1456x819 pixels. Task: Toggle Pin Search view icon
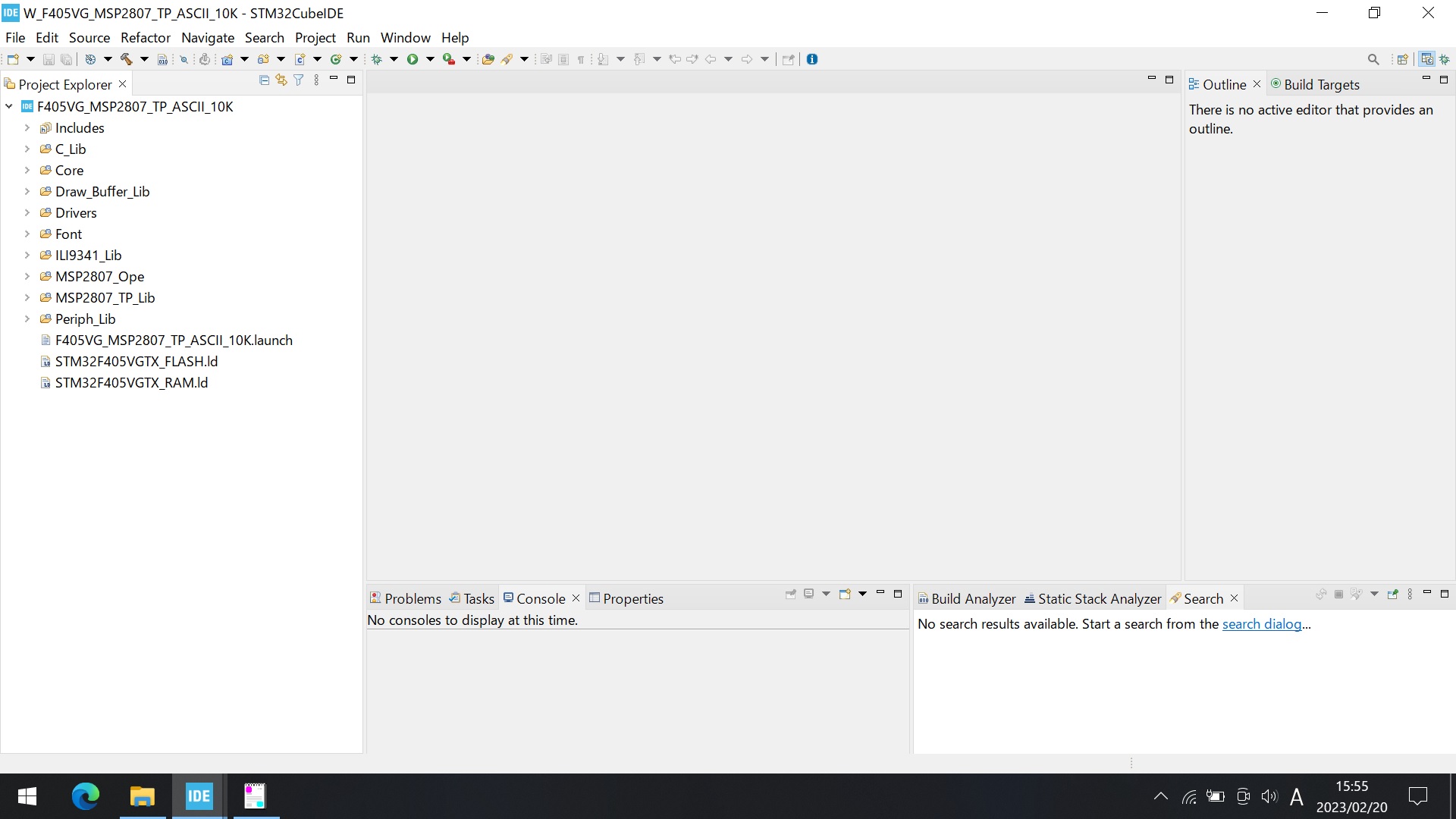[1392, 595]
